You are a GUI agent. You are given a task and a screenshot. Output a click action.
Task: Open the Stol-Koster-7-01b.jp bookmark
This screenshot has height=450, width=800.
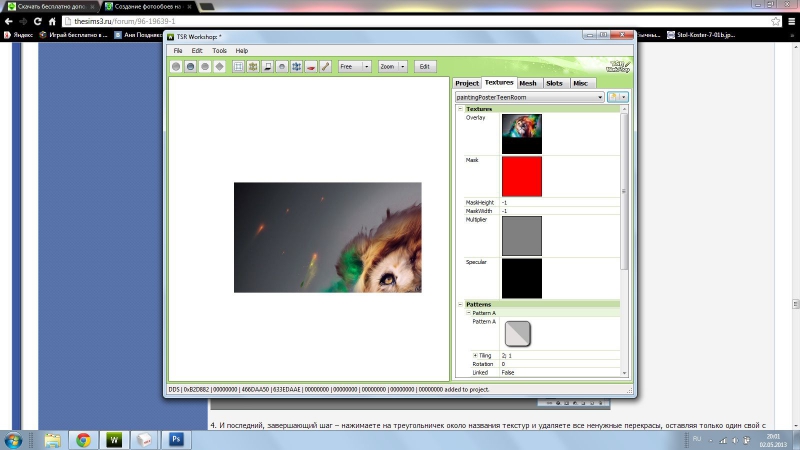[701, 35]
